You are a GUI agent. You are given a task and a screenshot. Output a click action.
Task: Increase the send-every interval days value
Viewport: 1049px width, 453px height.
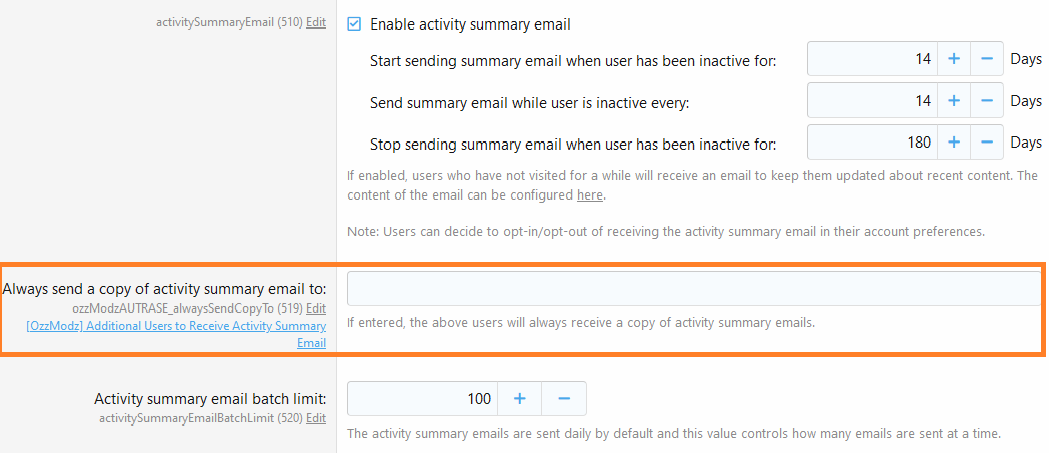click(x=953, y=101)
